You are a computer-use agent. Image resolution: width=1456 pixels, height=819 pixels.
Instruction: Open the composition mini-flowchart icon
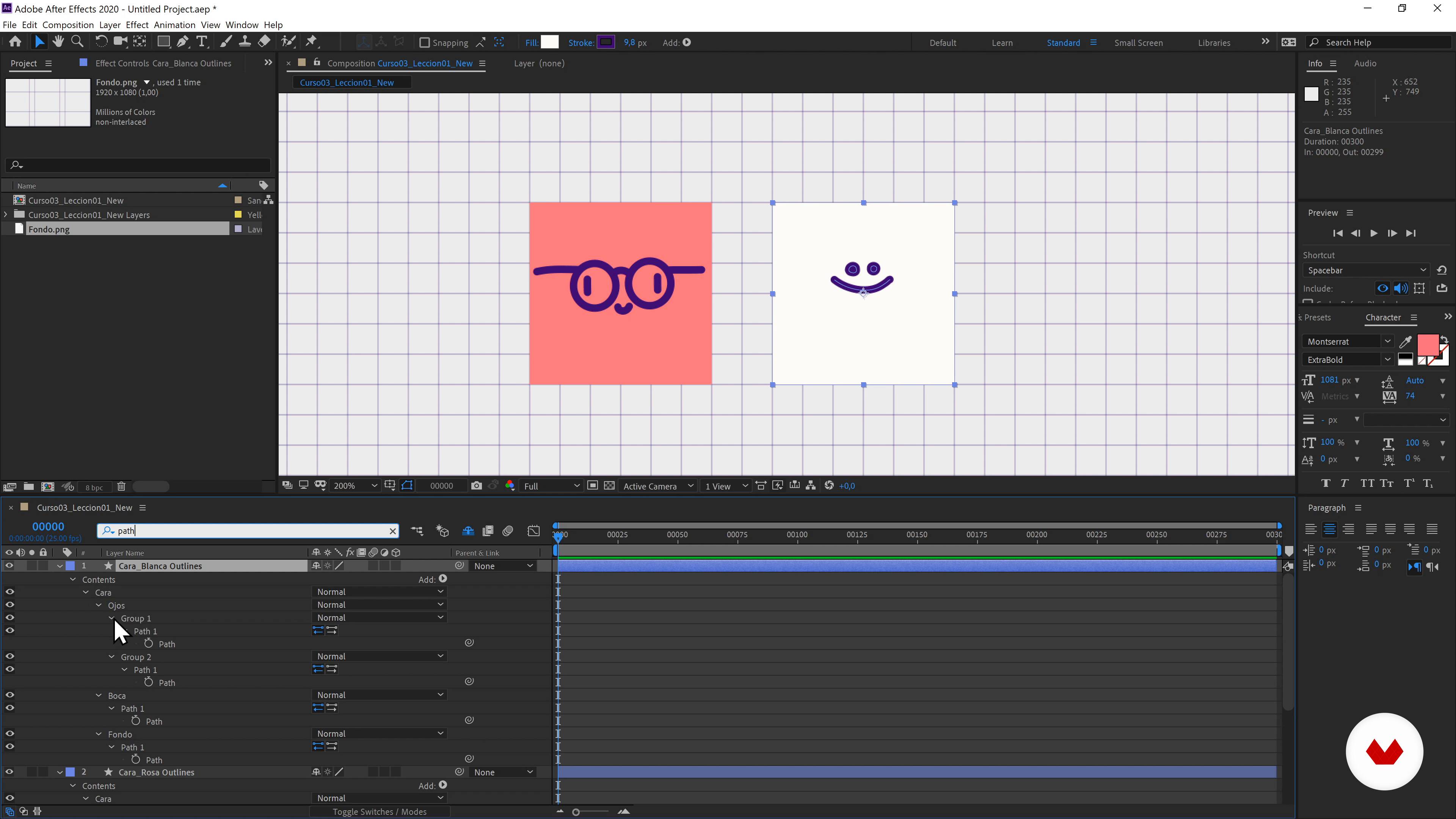[x=417, y=531]
